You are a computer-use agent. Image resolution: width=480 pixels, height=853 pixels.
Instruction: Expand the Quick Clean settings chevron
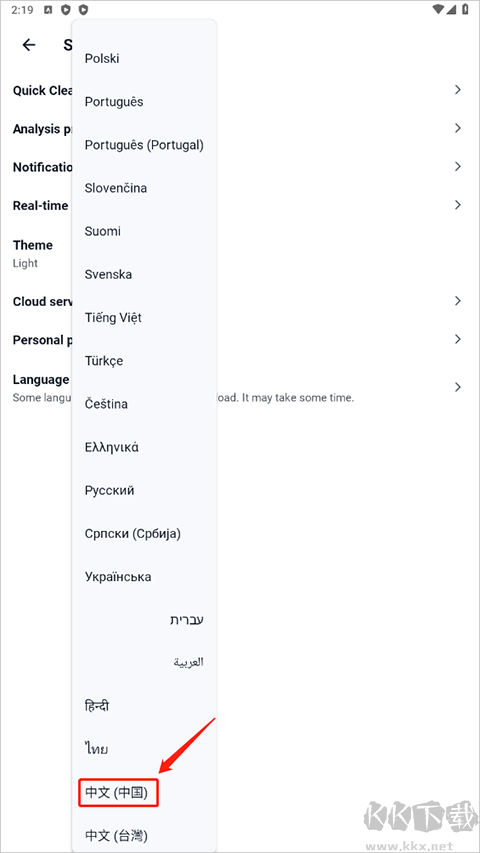click(x=458, y=90)
